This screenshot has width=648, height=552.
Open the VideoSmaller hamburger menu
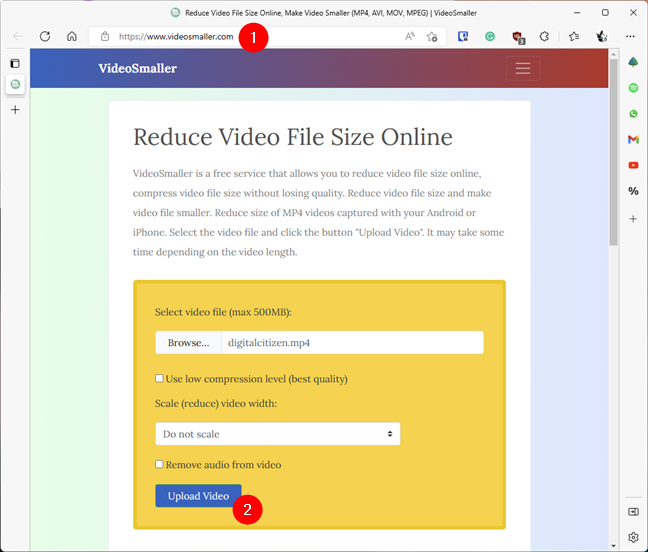[523, 68]
